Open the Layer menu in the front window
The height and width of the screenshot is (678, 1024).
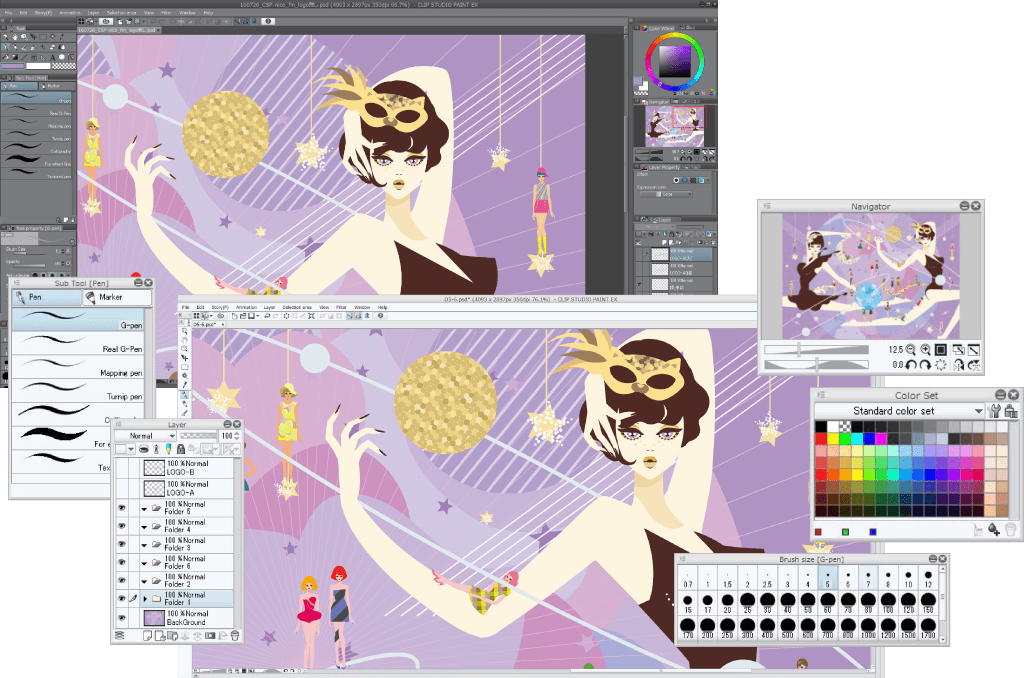[x=269, y=307]
